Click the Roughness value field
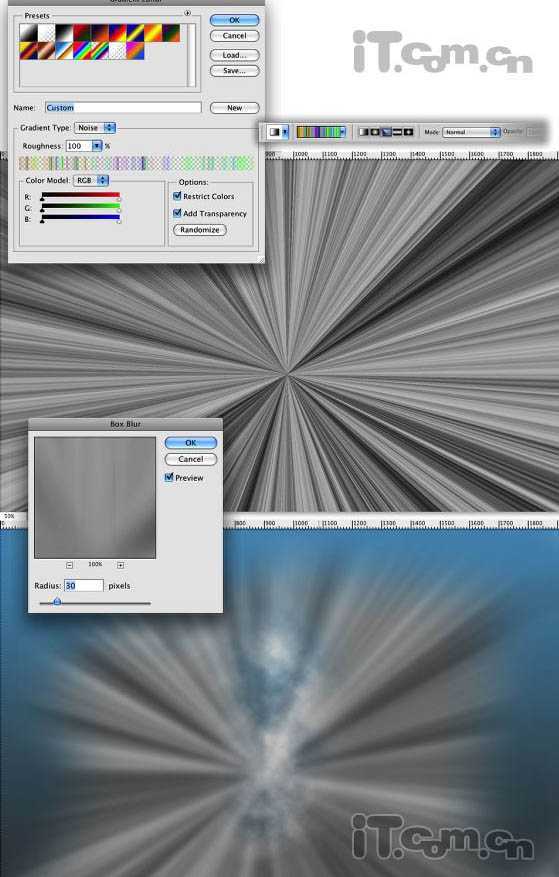Viewport: 559px width, 877px height. 79,146
